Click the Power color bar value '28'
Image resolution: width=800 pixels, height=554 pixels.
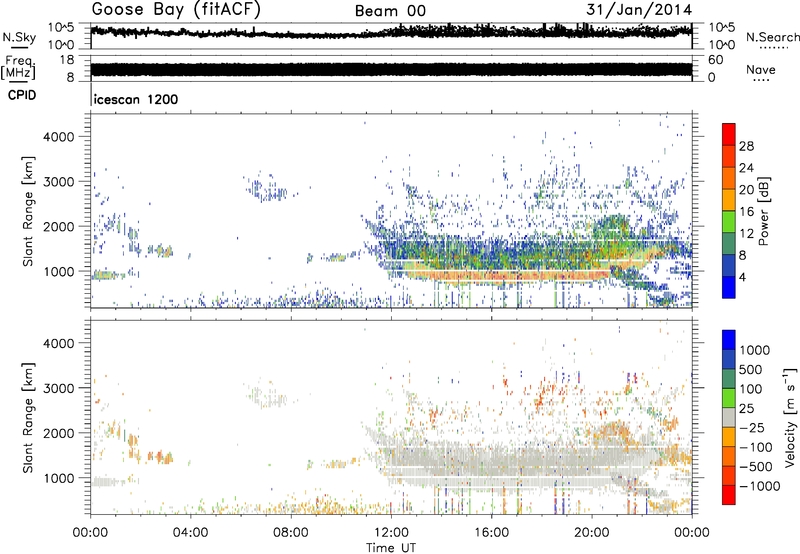point(746,146)
